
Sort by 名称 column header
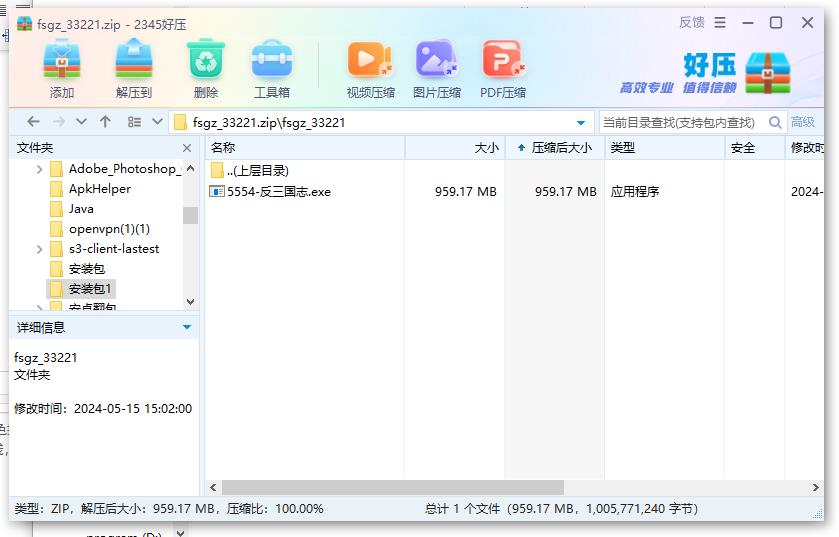[304, 148]
